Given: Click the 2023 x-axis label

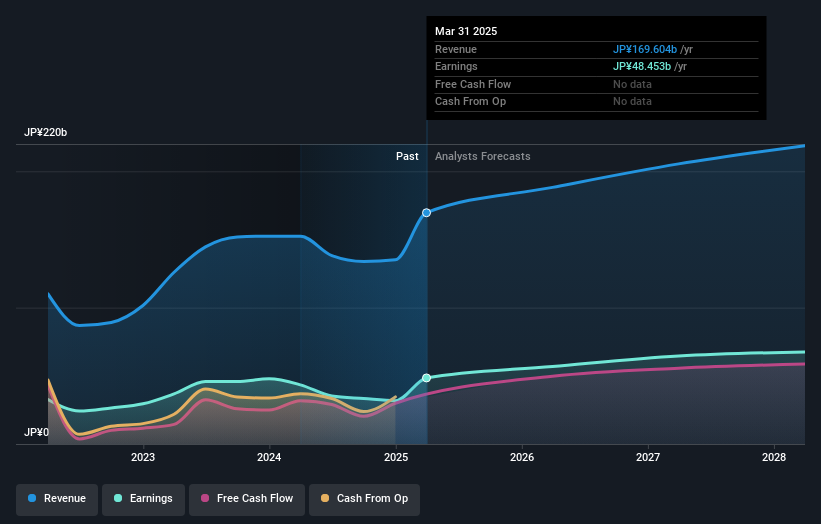Looking at the screenshot, I should pyautogui.click(x=143, y=458).
